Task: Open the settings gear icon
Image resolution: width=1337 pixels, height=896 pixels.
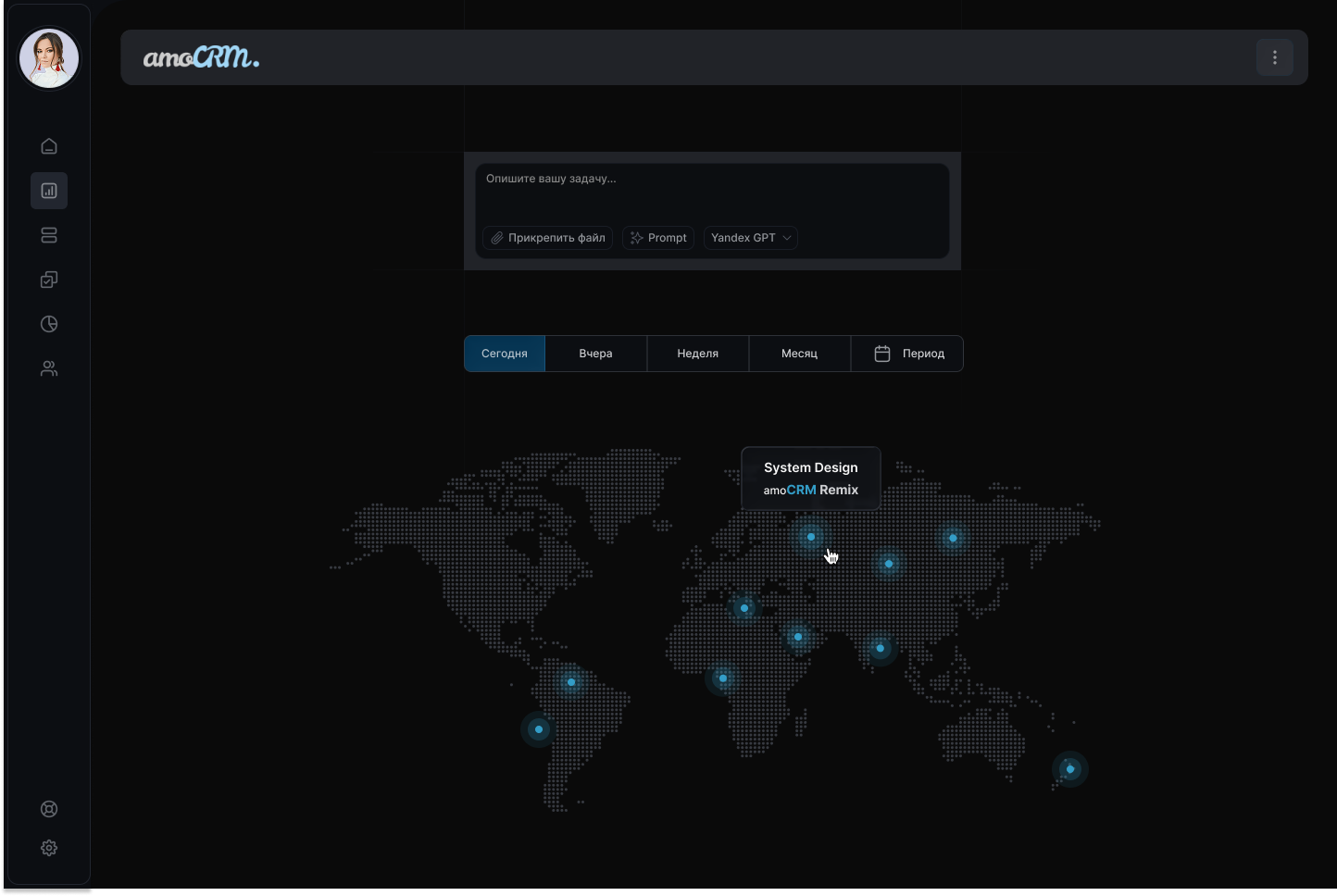Action: coord(49,848)
